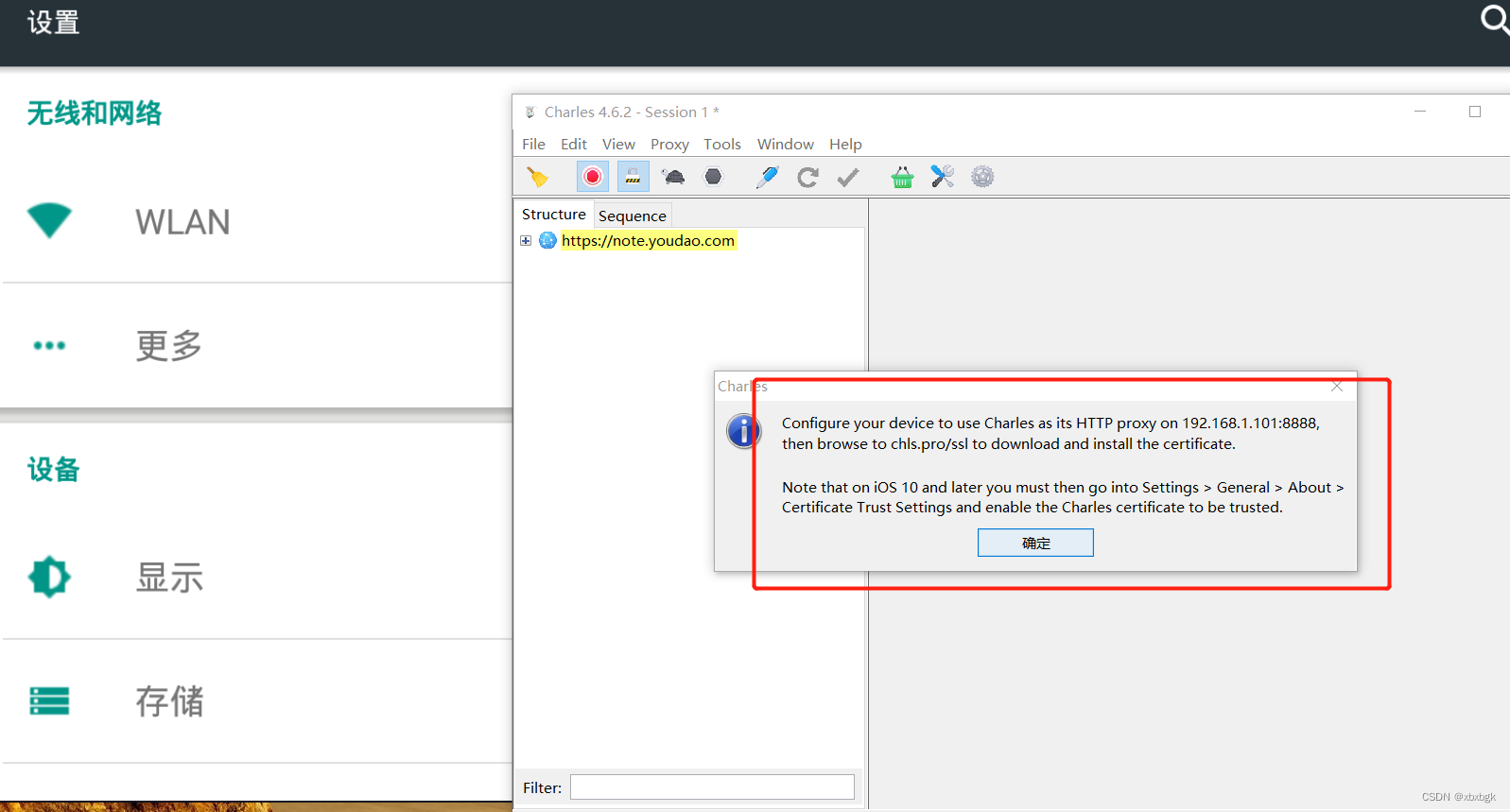The image size is (1510, 812).
Task: Tap the brightness icon next to 显示
Action: pos(49,577)
